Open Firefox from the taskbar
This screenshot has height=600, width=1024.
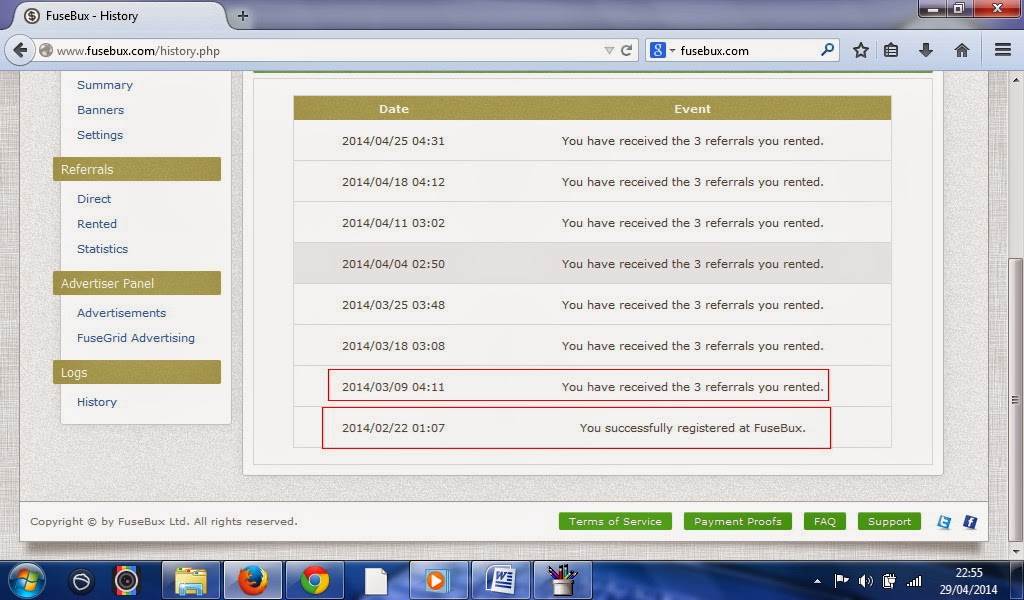pyautogui.click(x=253, y=580)
